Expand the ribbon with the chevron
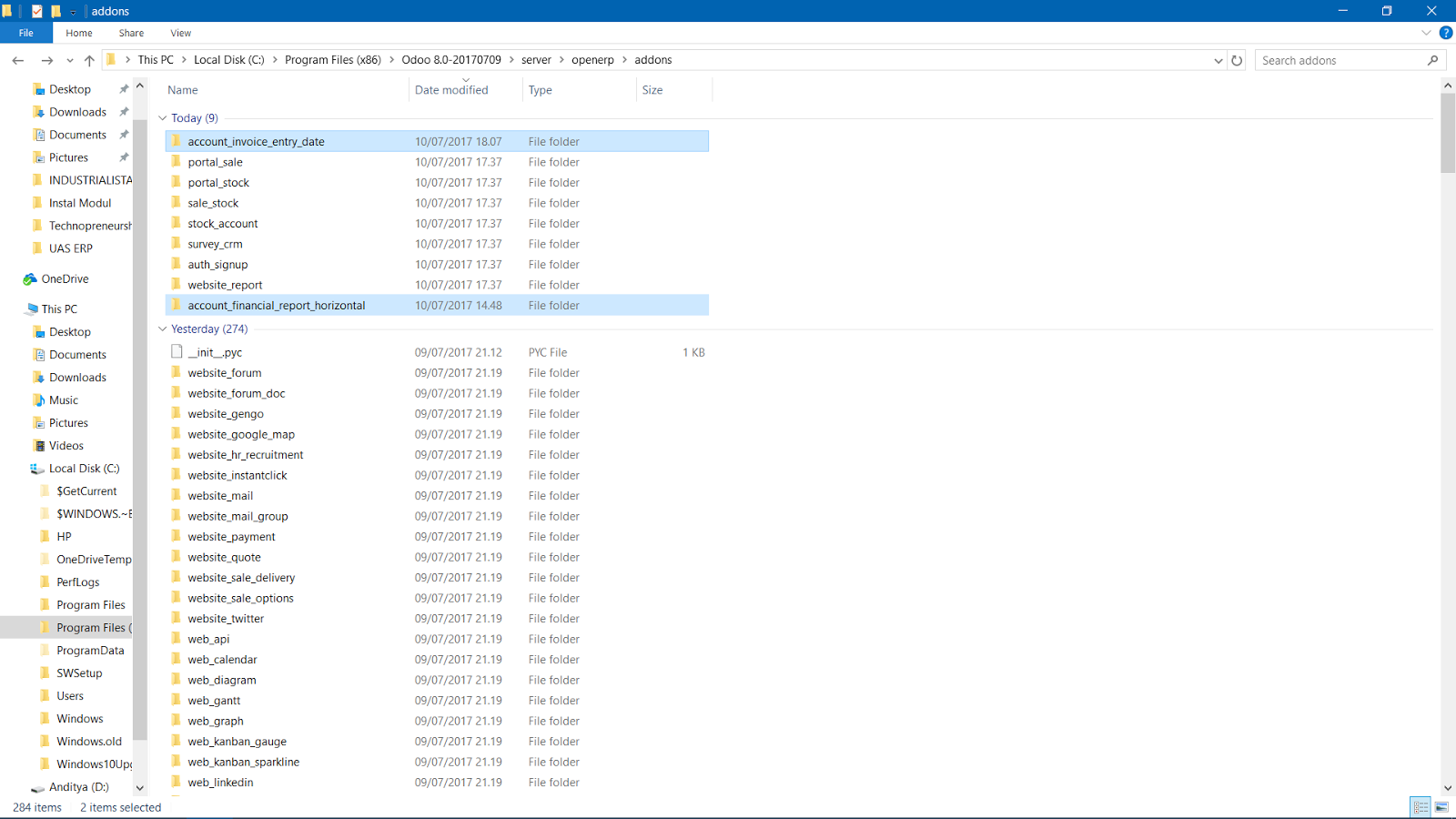Viewport: 1456px width, 819px height. 1426,33
